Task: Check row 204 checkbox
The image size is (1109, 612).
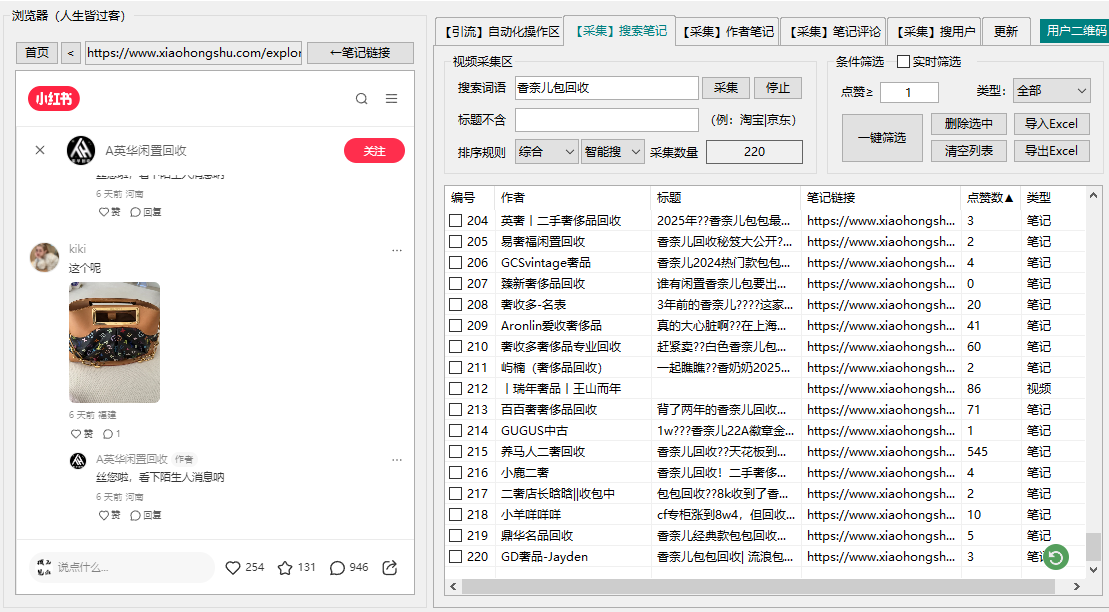Action: tap(455, 221)
